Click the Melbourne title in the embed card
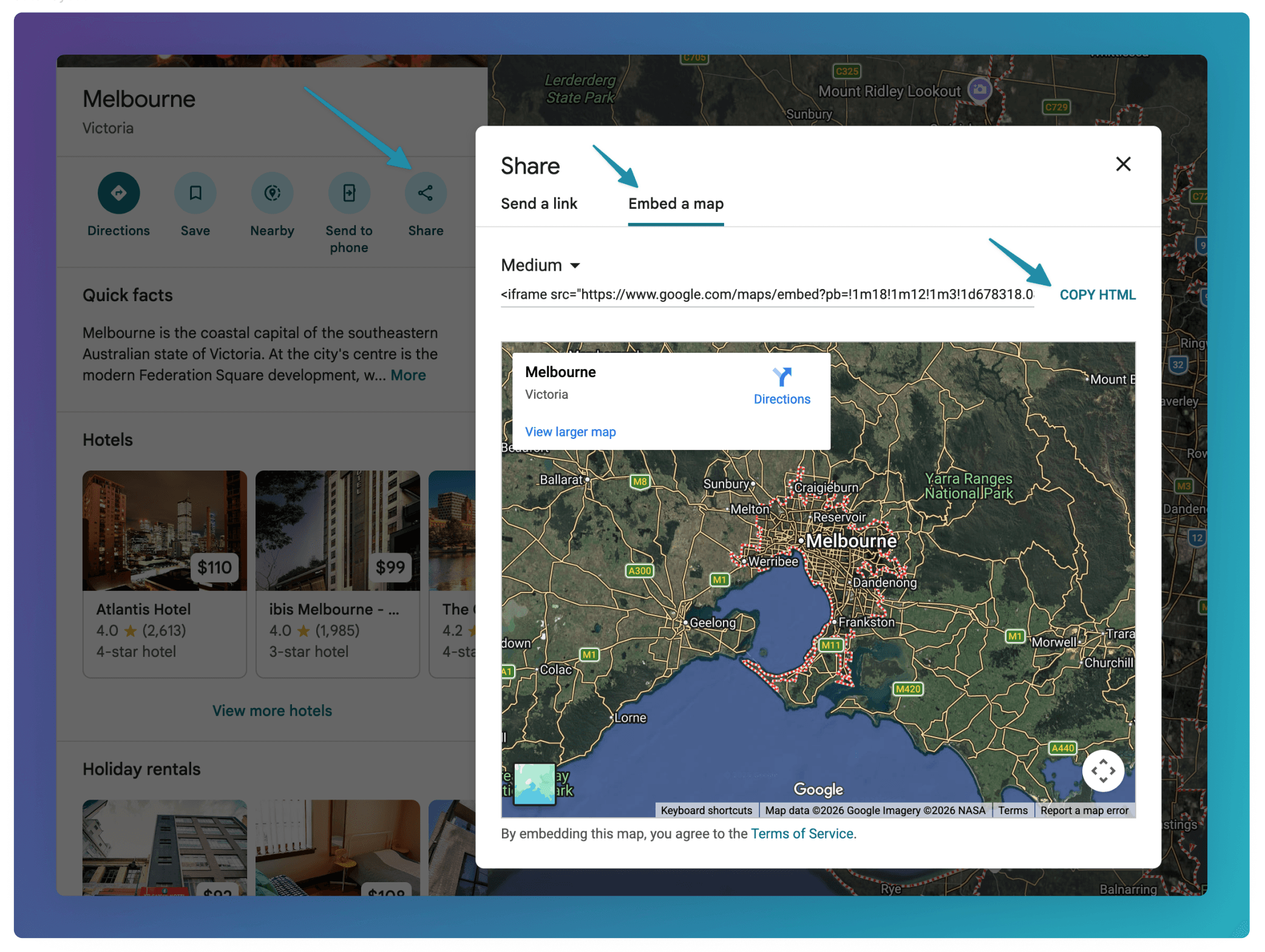 [560, 372]
